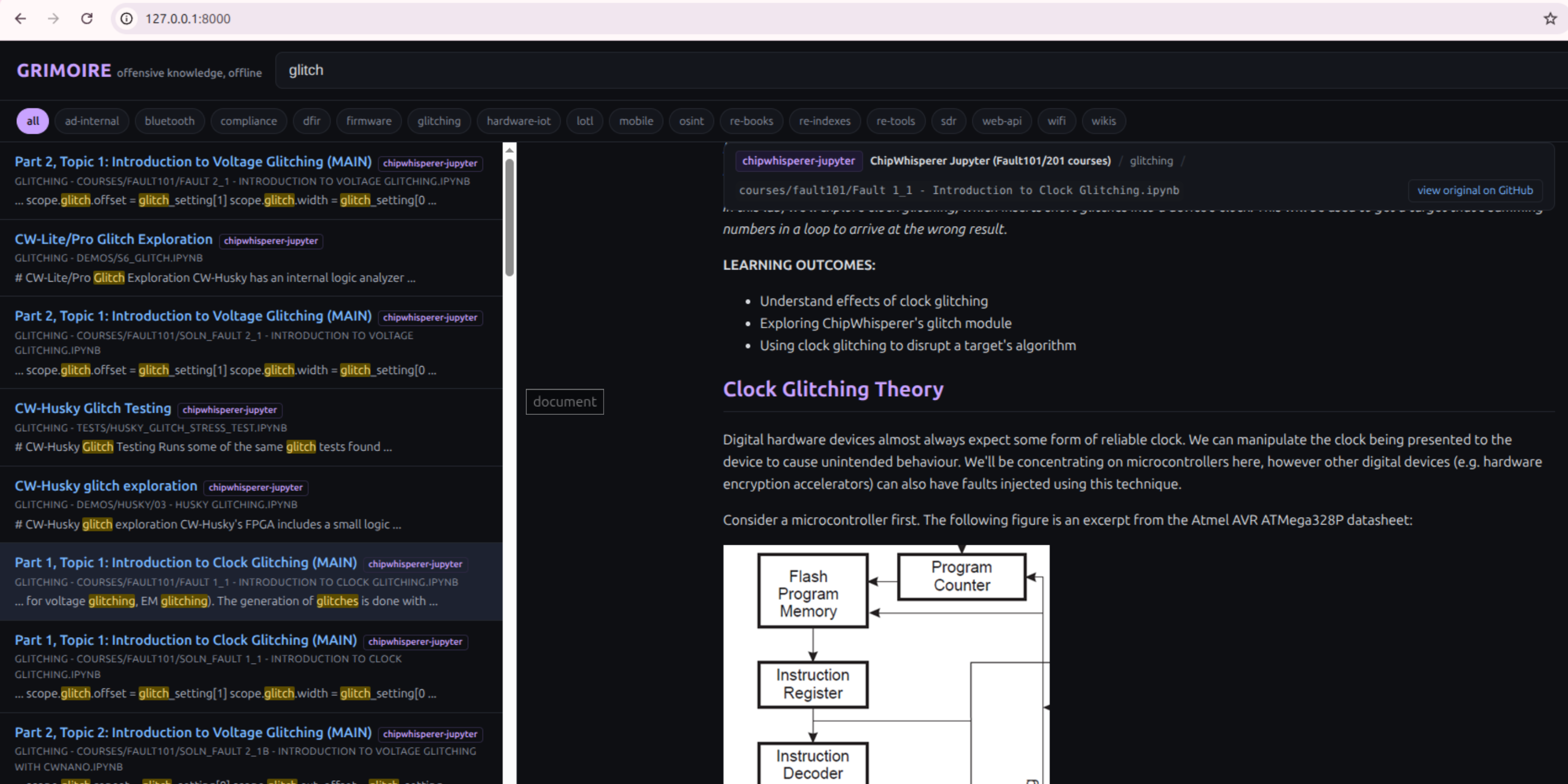
Task: Click the results list scrollbar thumb
Action: point(510,216)
